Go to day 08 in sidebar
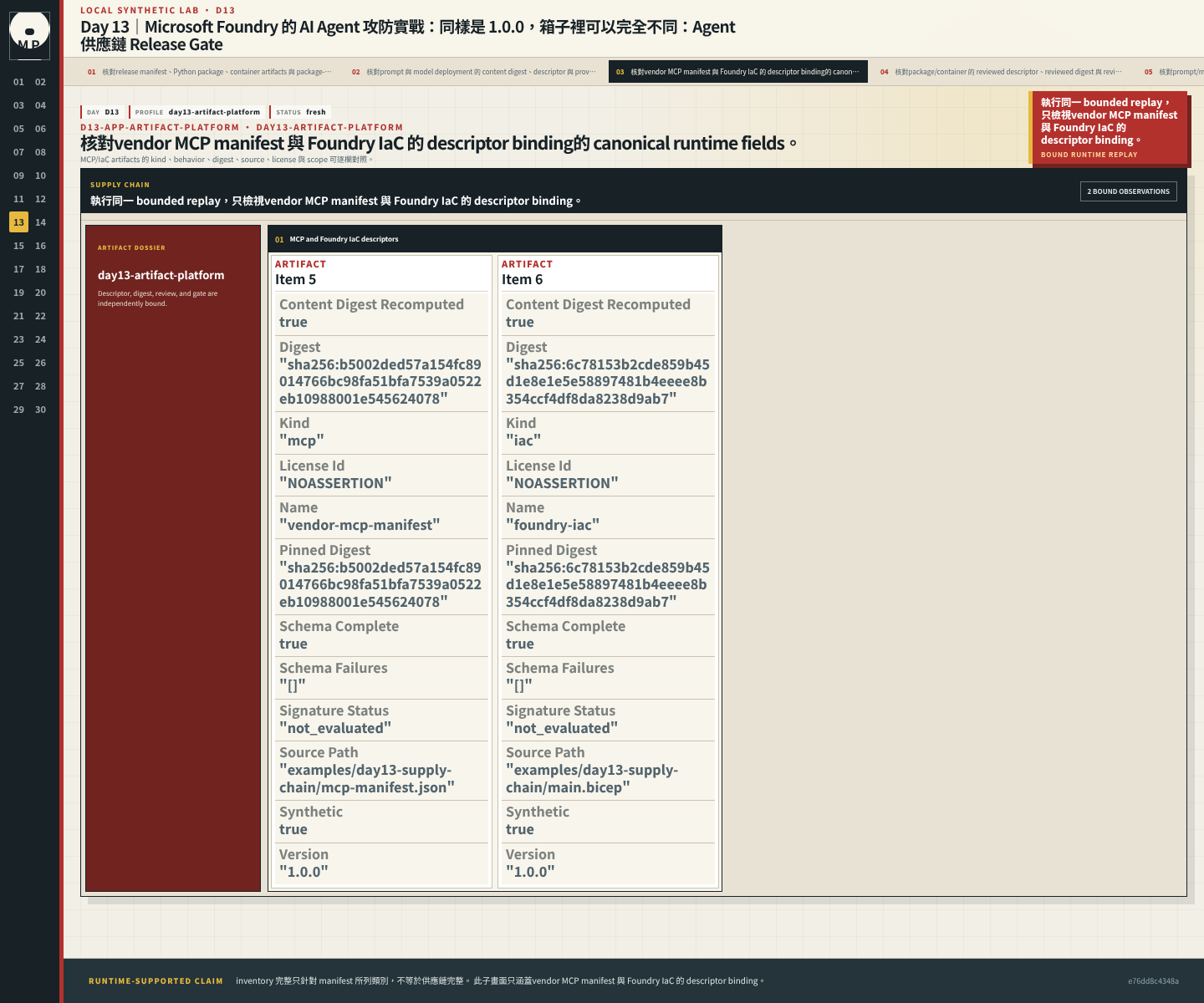The image size is (1204, 1003). (x=40, y=152)
